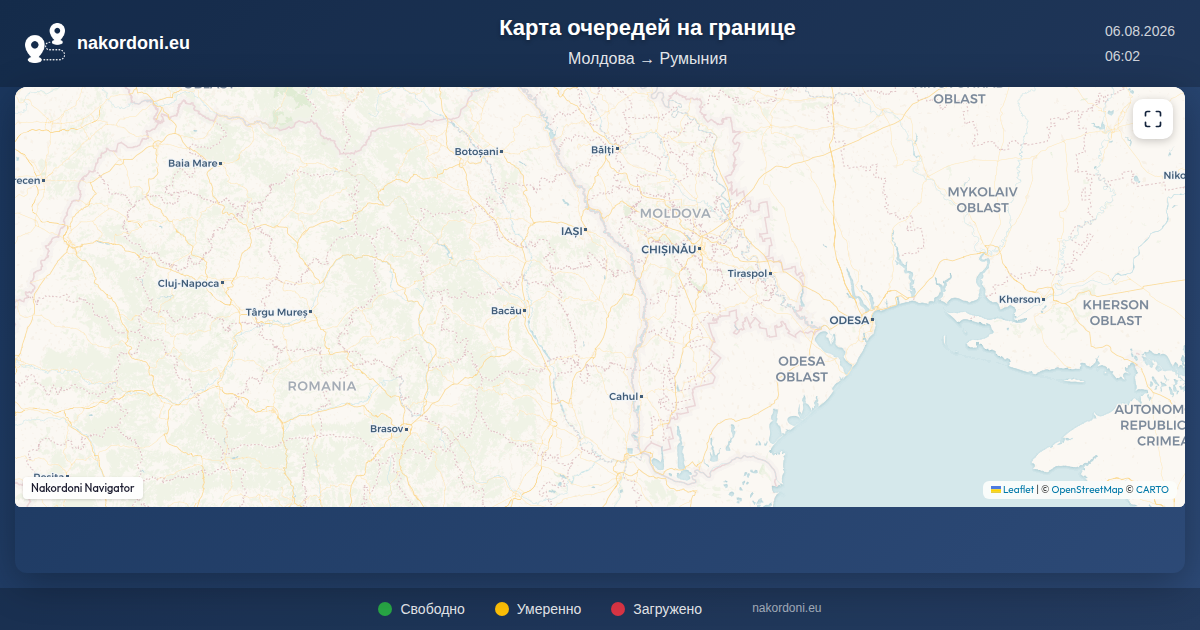Click Cahul town label on map
The width and height of the screenshot is (1200, 630).
coord(623,397)
